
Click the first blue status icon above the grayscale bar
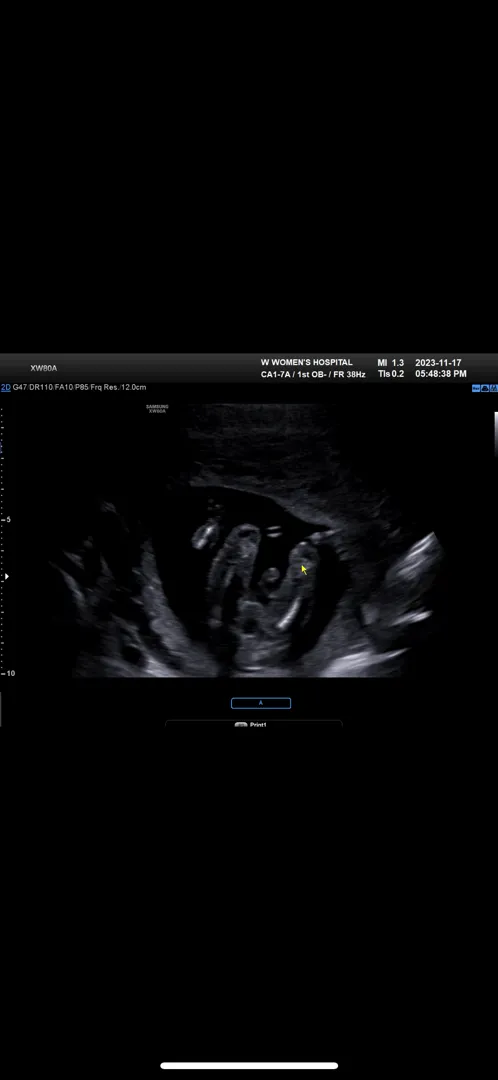coord(476,388)
